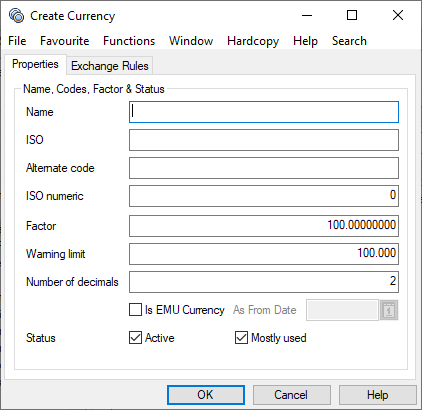Open the Hardcopy menu
This screenshot has width=422, height=410.
[253, 41]
